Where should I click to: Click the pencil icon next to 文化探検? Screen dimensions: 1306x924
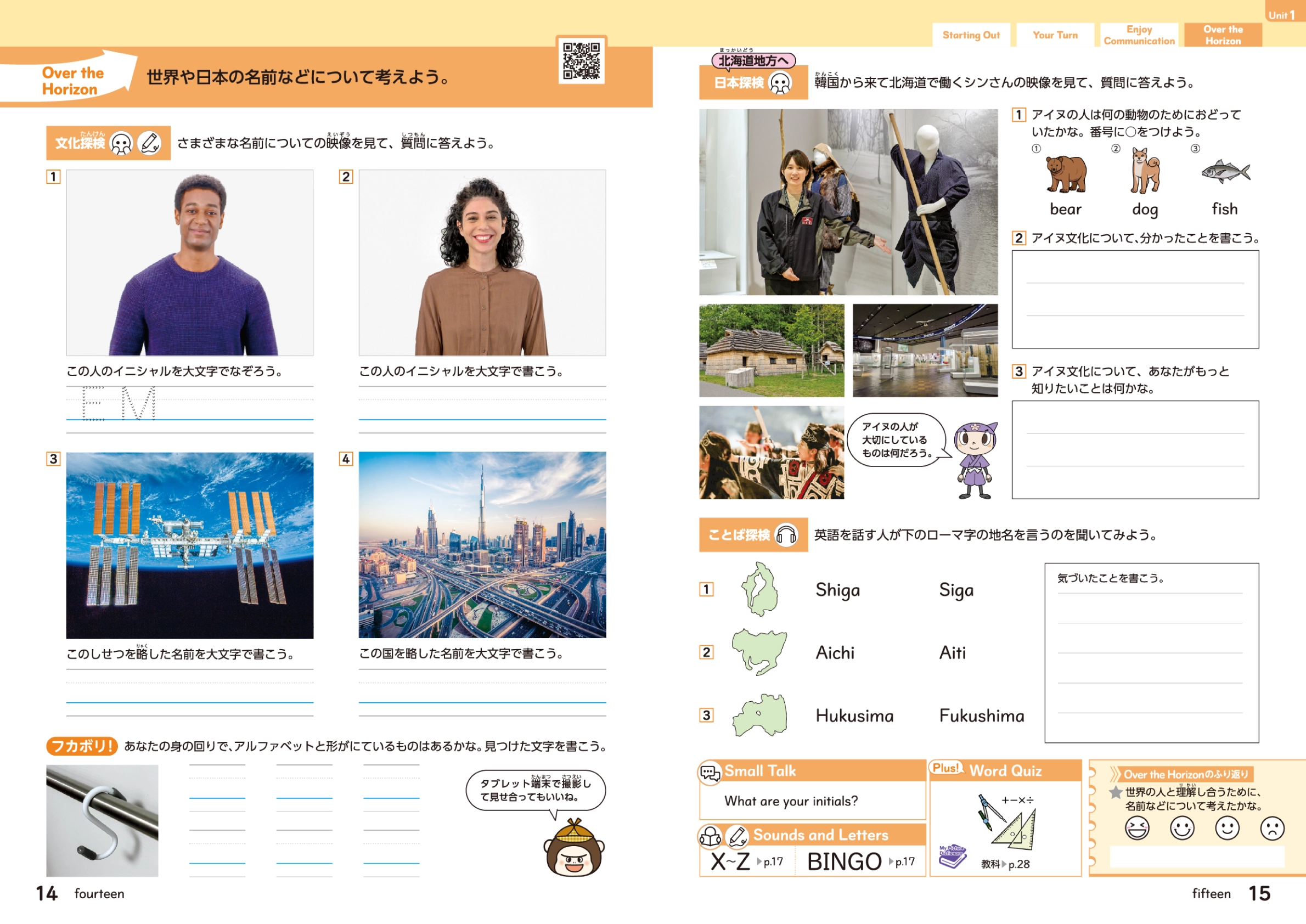[150, 143]
